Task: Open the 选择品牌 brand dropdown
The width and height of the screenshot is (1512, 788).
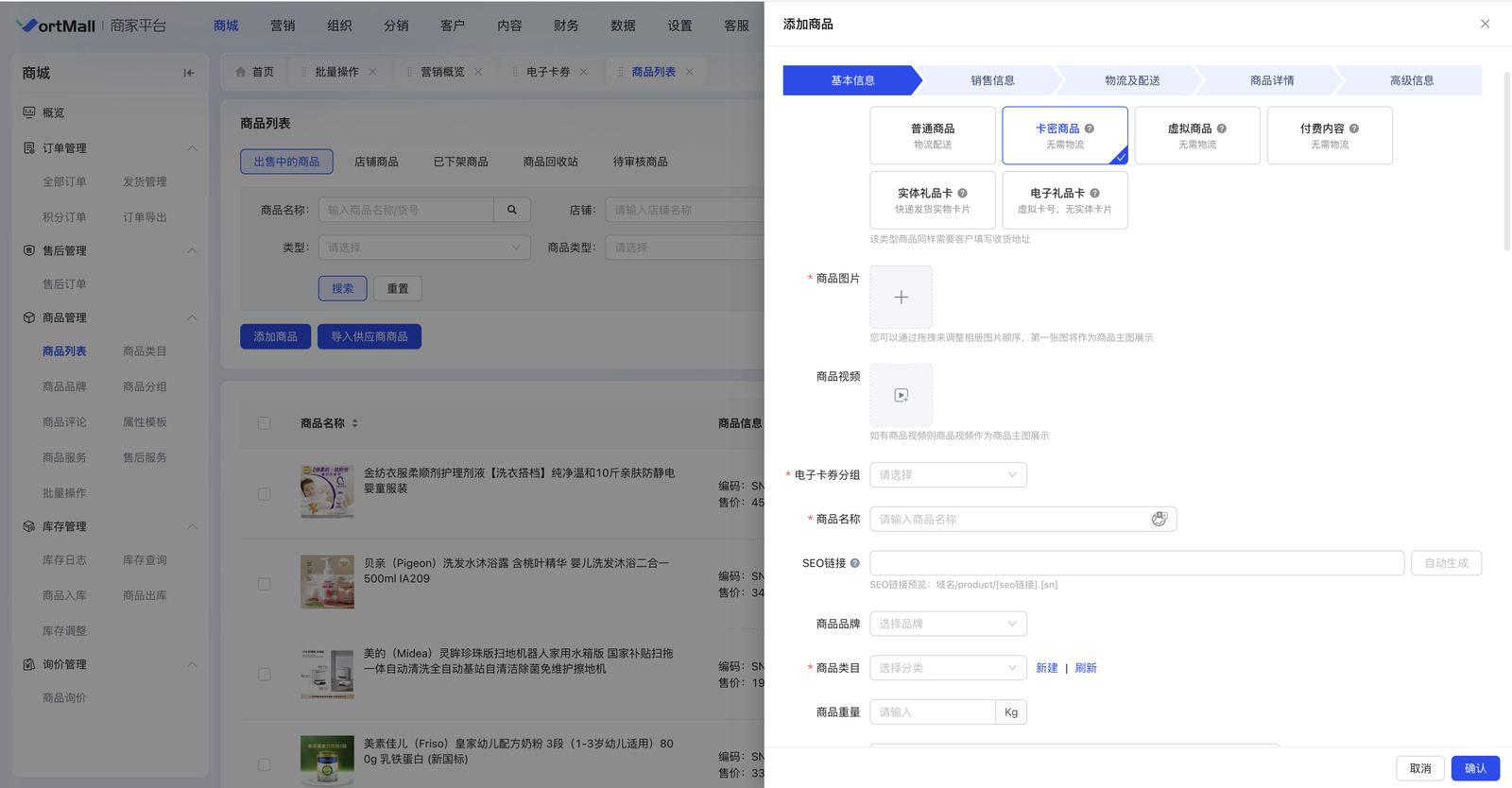Action: (x=948, y=624)
